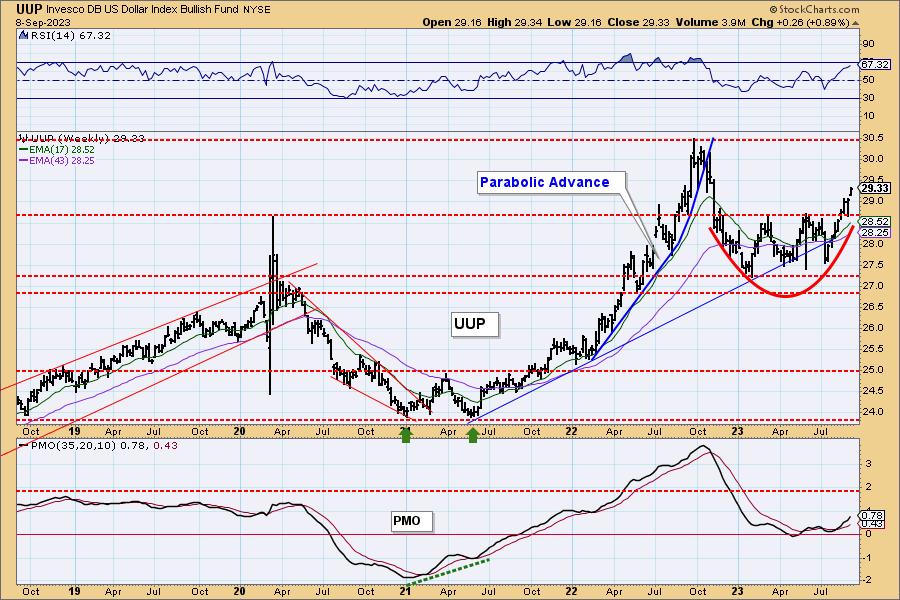Click the 26.5 price axis label
Viewport: 900px width, 600px height.
point(872,307)
